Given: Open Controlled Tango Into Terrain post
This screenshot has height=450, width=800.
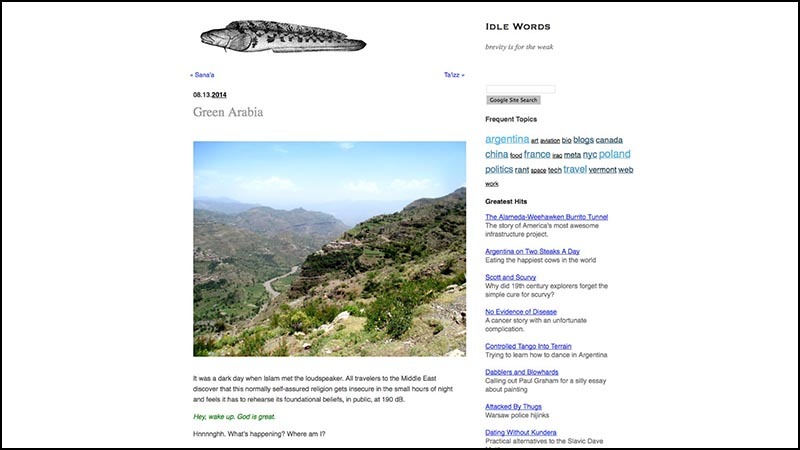Looking at the screenshot, I should (x=528, y=346).
